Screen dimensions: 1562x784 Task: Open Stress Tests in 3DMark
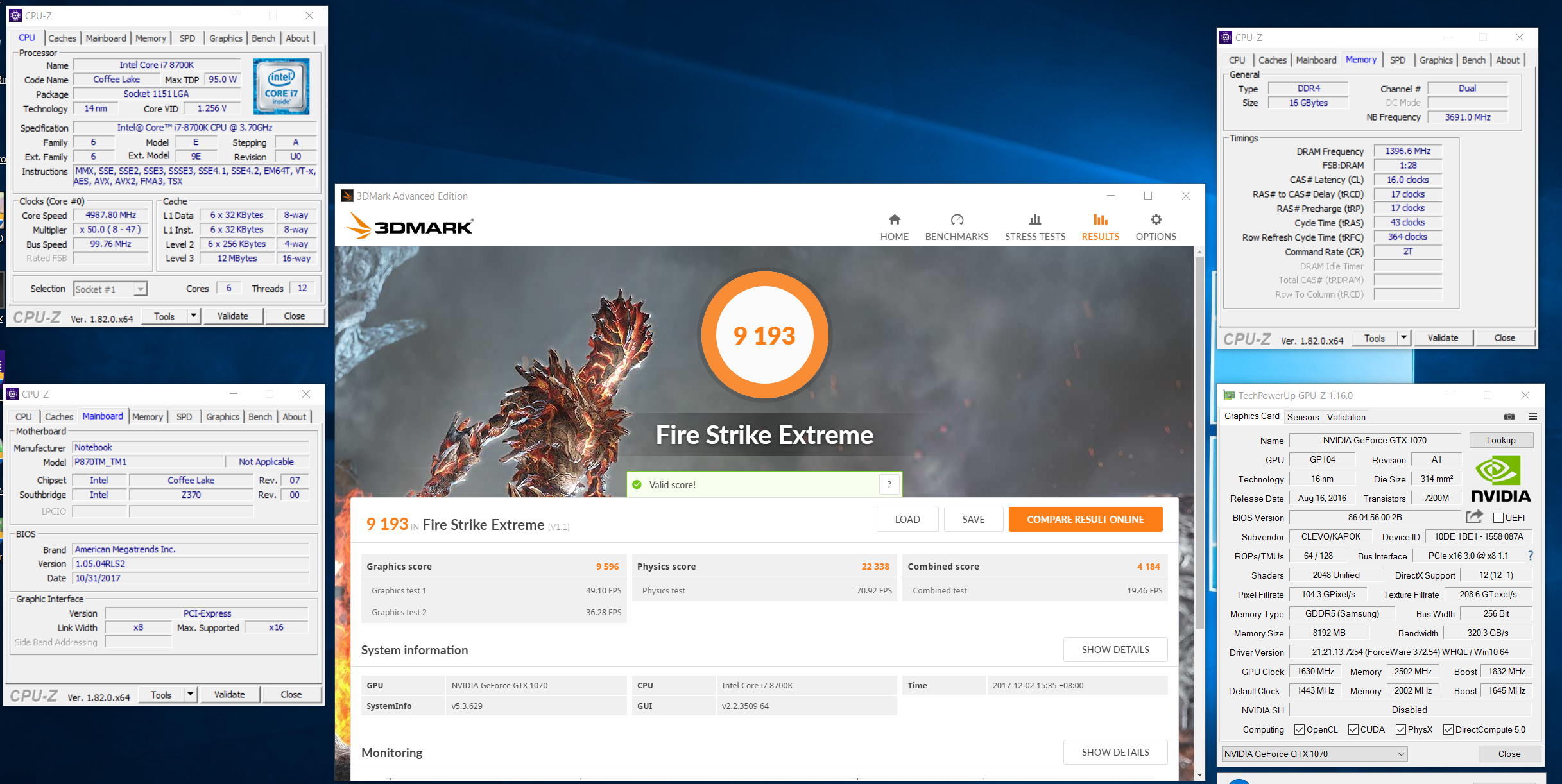coord(1034,227)
